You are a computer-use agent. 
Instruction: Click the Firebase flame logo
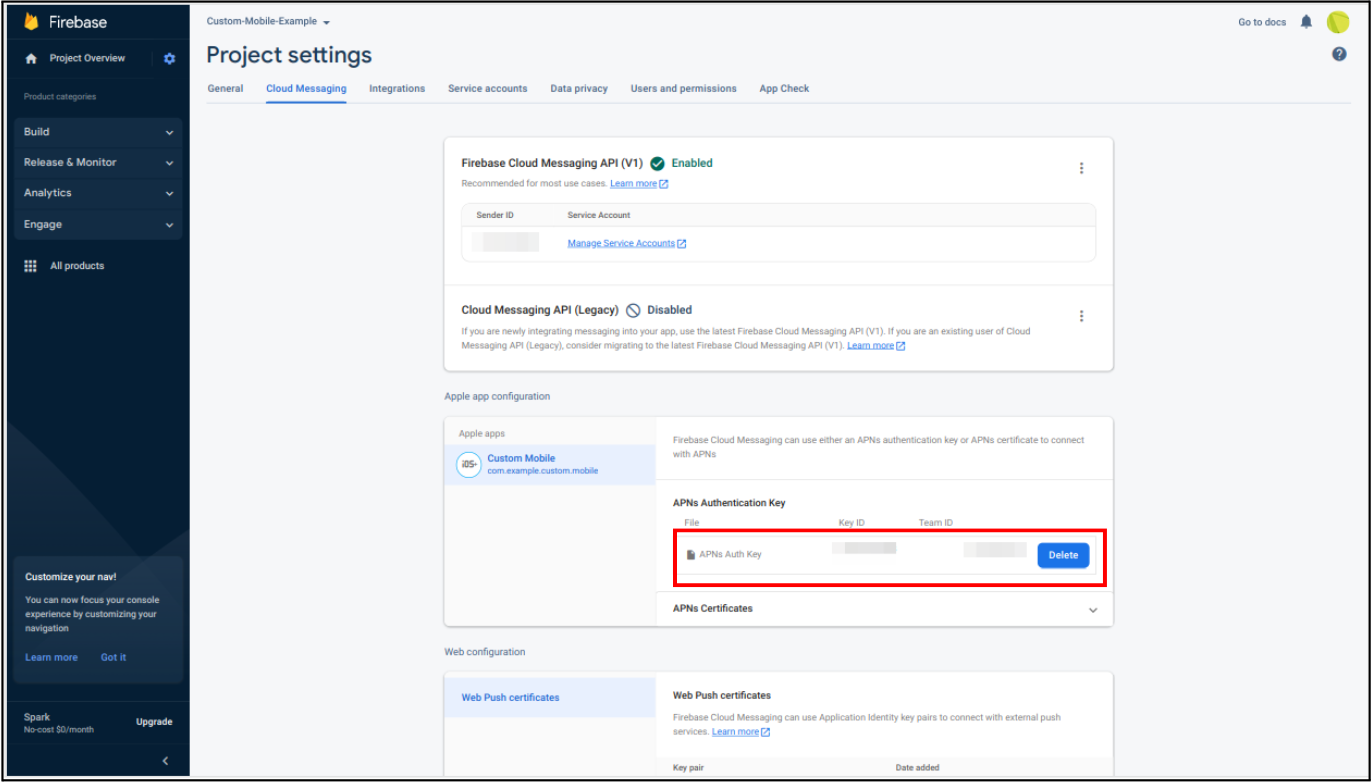(31, 21)
